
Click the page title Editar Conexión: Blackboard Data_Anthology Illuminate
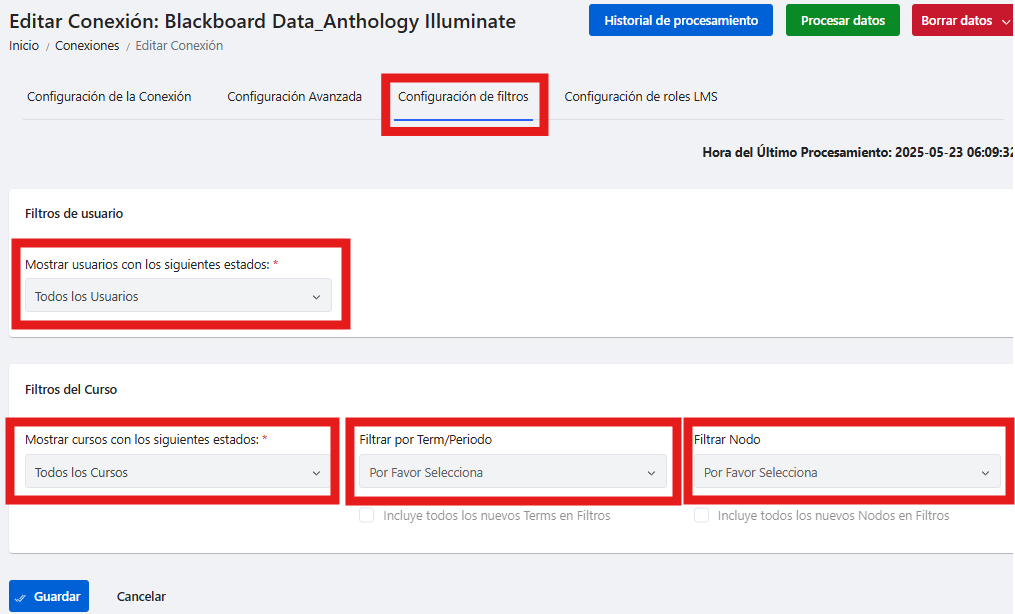point(262,21)
